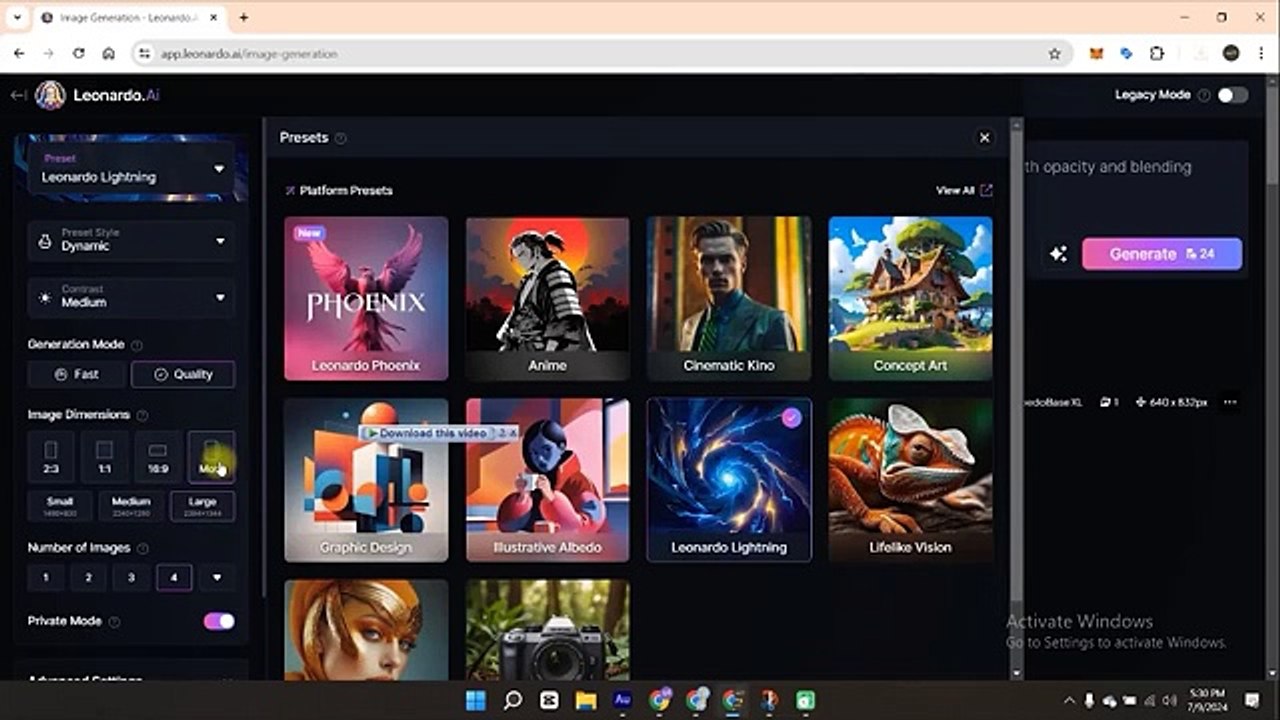Set number of images to 2
This screenshot has height=720, width=1280.
(x=89, y=577)
